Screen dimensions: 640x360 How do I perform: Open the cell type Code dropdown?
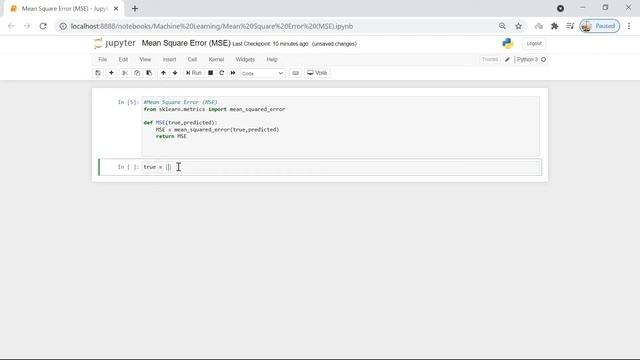(x=262, y=73)
